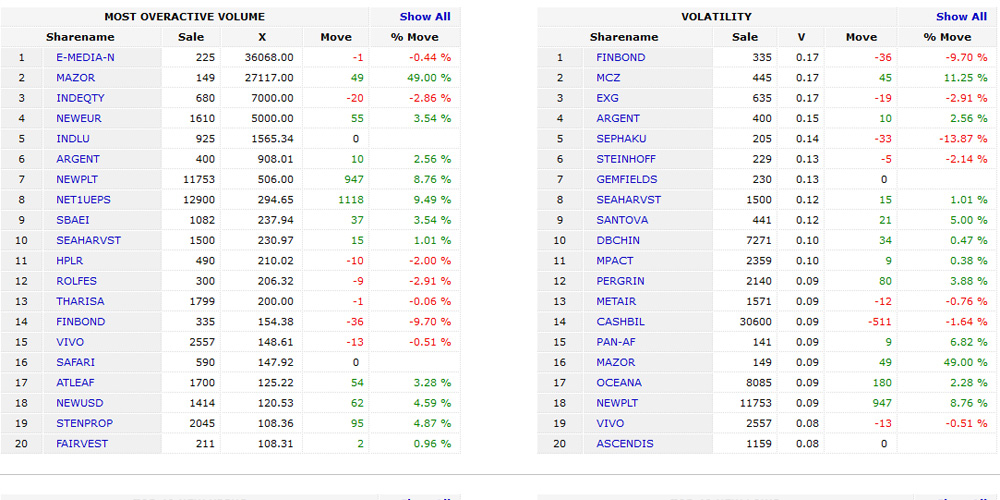Click the V column header in Volatility table
The height and width of the screenshot is (500, 1000).
pyautogui.click(x=801, y=37)
